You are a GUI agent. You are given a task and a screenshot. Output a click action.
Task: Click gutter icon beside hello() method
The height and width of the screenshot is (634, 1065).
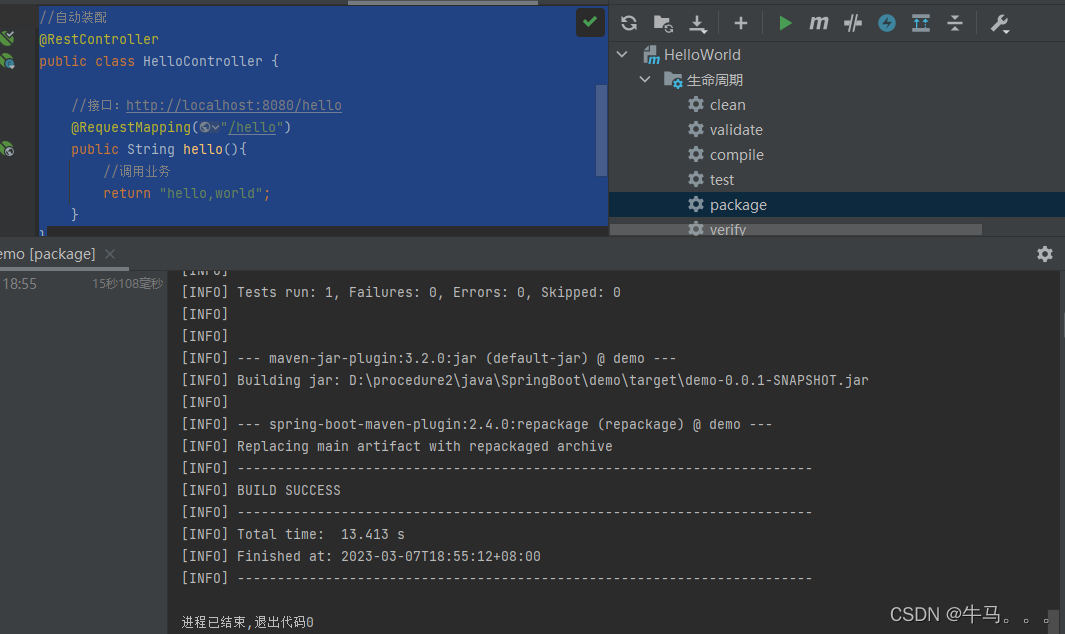click(x=7, y=149)
